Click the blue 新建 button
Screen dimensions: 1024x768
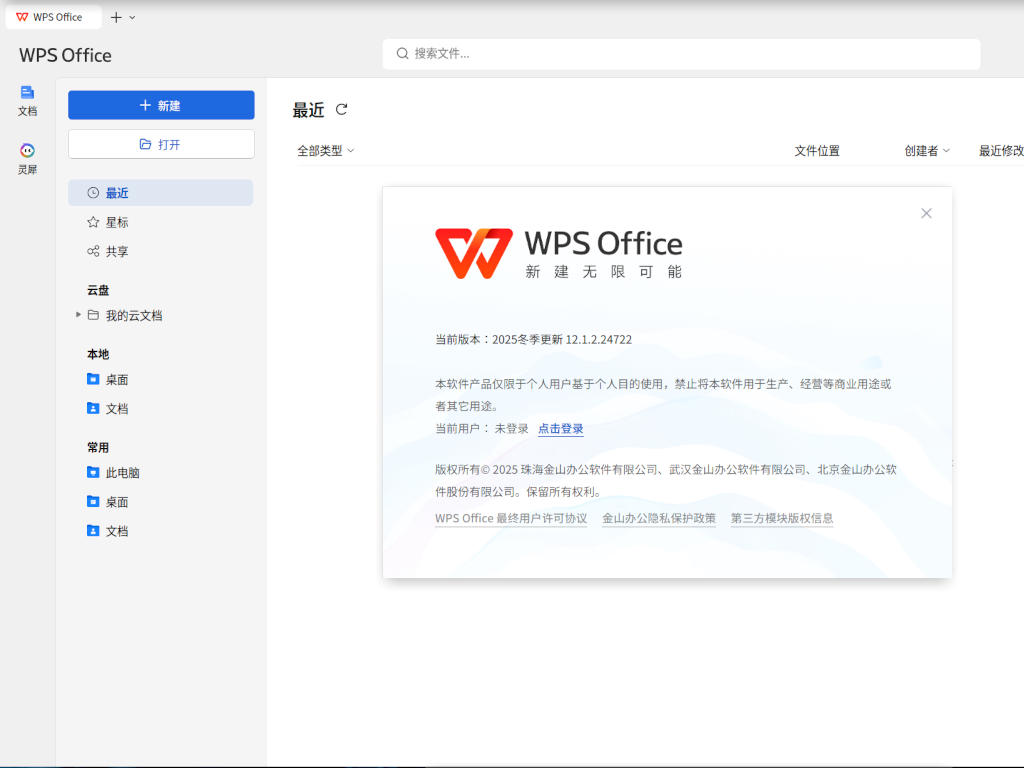(161, 105)
